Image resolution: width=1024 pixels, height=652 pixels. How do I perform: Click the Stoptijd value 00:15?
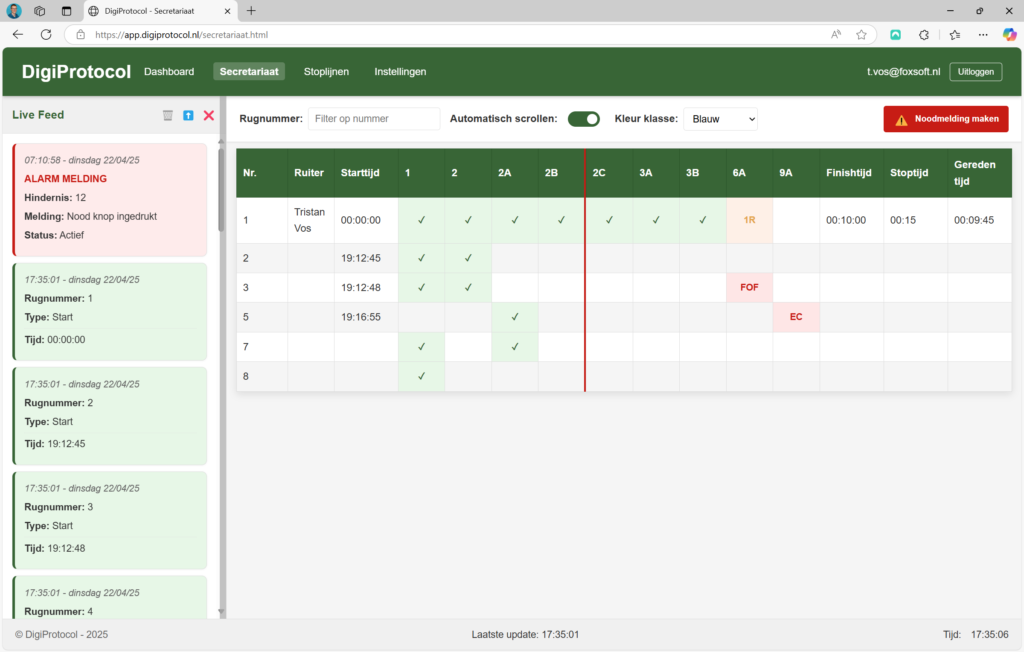[x=903, y=220]
